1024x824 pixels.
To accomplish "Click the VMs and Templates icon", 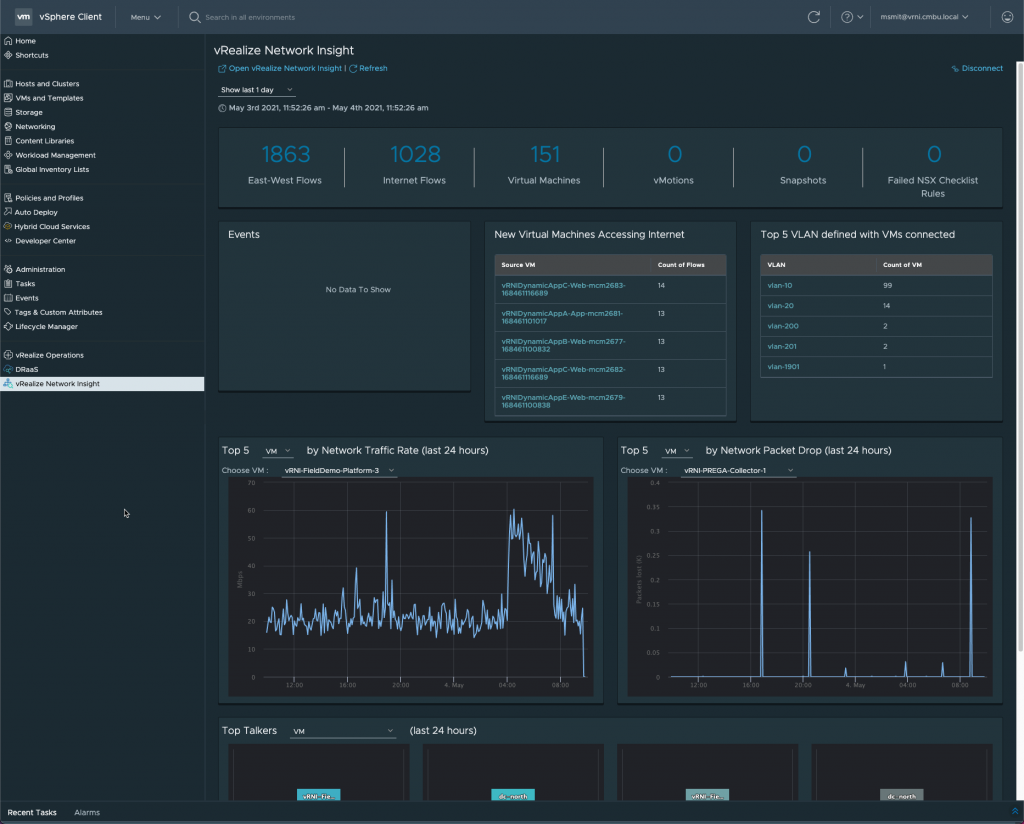I will click(8, 98).
